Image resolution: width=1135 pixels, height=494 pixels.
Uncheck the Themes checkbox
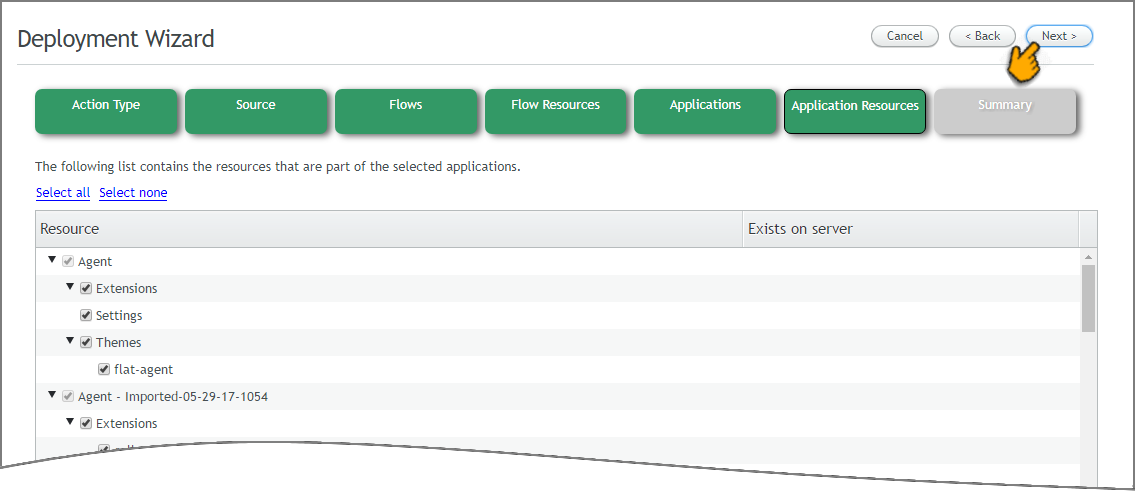pos(86,342)
